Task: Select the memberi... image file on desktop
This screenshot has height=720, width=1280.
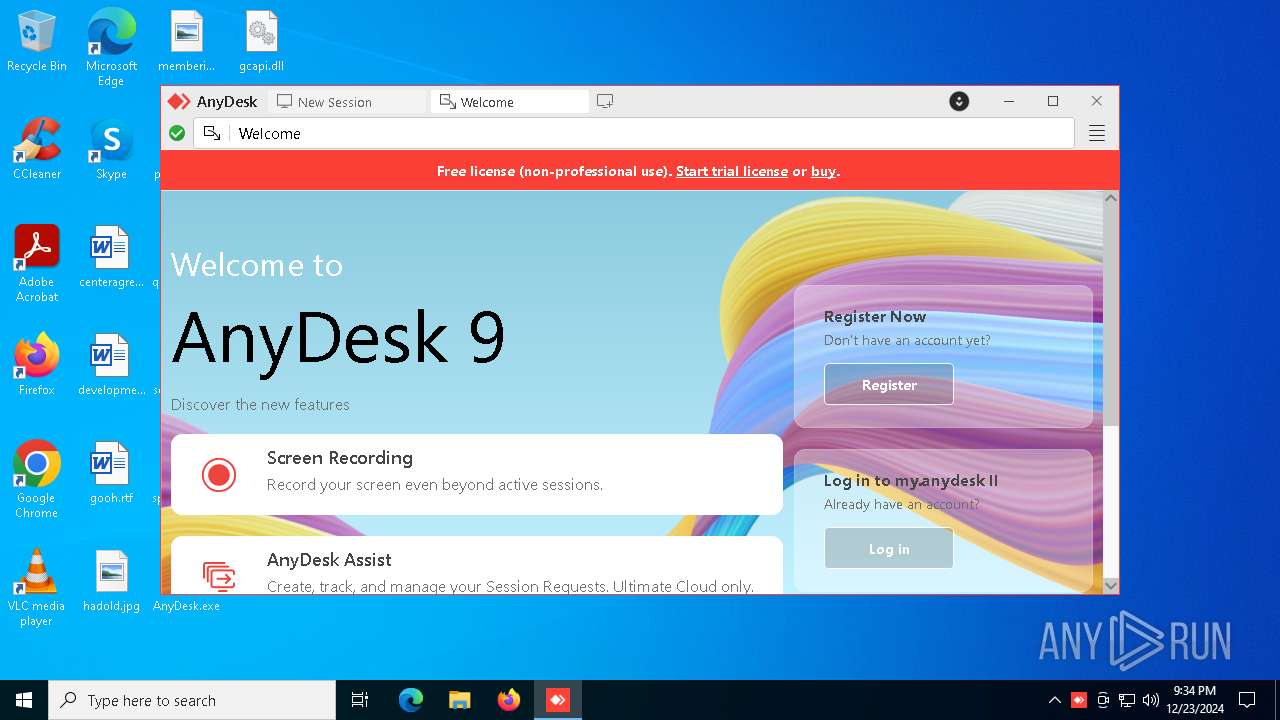Action: [x=186, y=42]
